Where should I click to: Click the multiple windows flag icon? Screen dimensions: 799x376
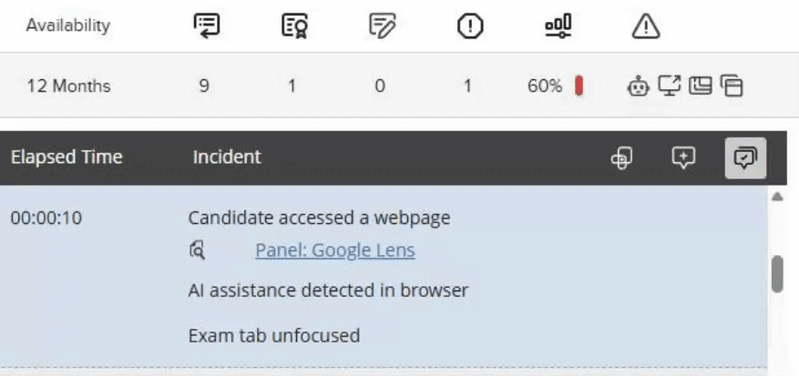(x=731, y=86)
